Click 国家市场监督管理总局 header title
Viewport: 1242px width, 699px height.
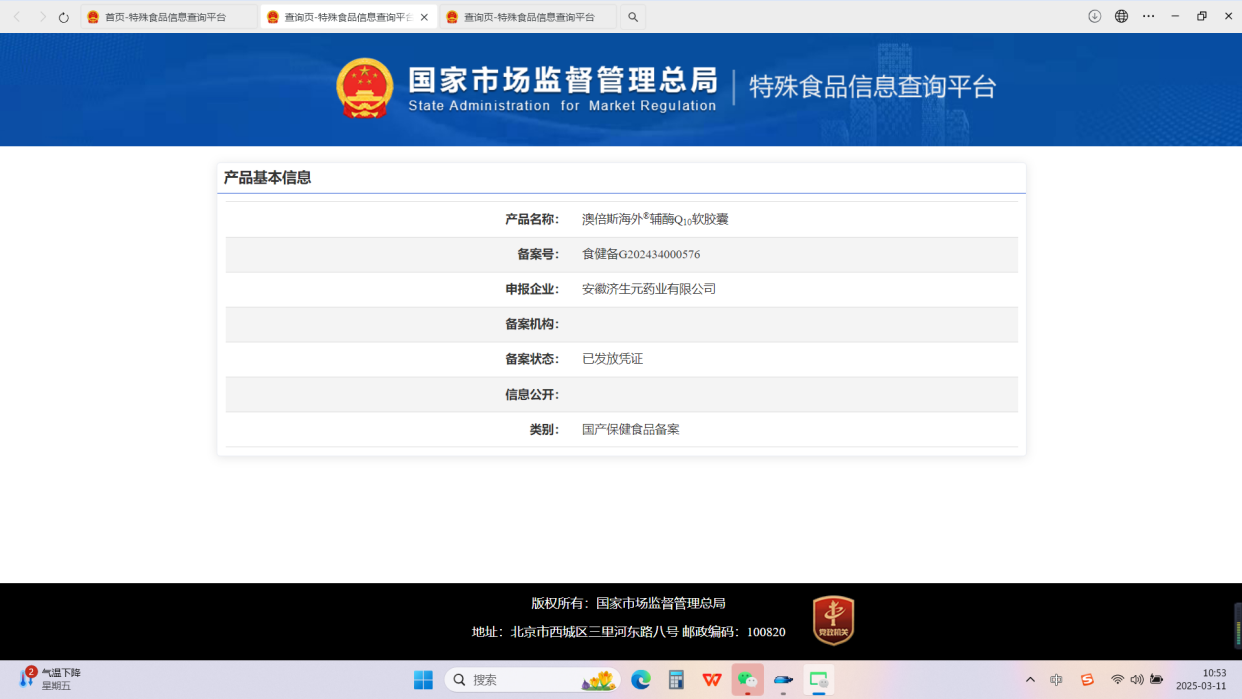(562, 80)
